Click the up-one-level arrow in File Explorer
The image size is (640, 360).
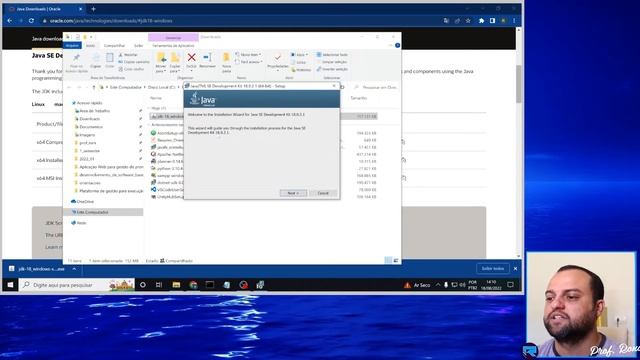(94, 87)
